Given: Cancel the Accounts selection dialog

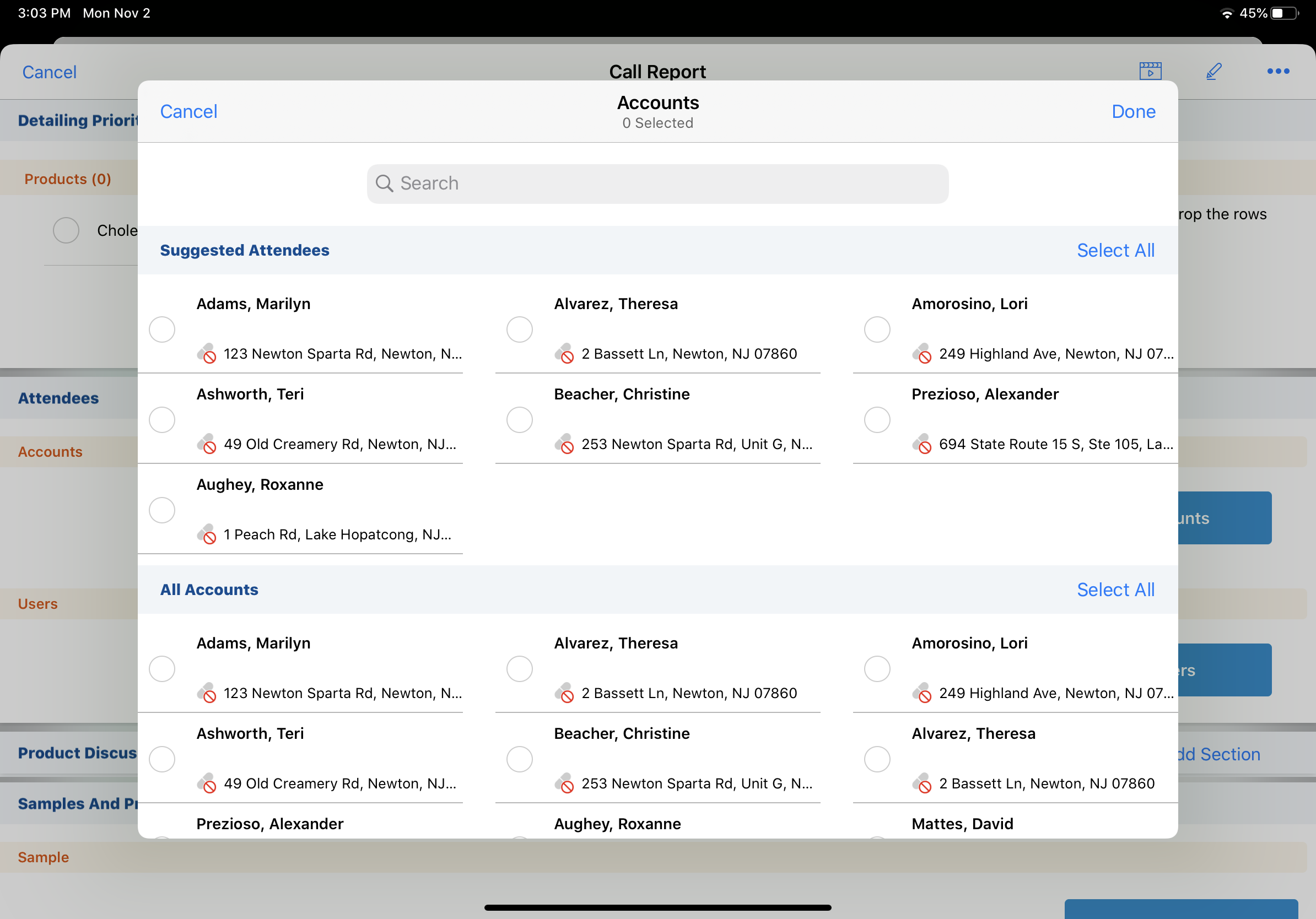Looking at the screenshot, I should pos(188,112).
